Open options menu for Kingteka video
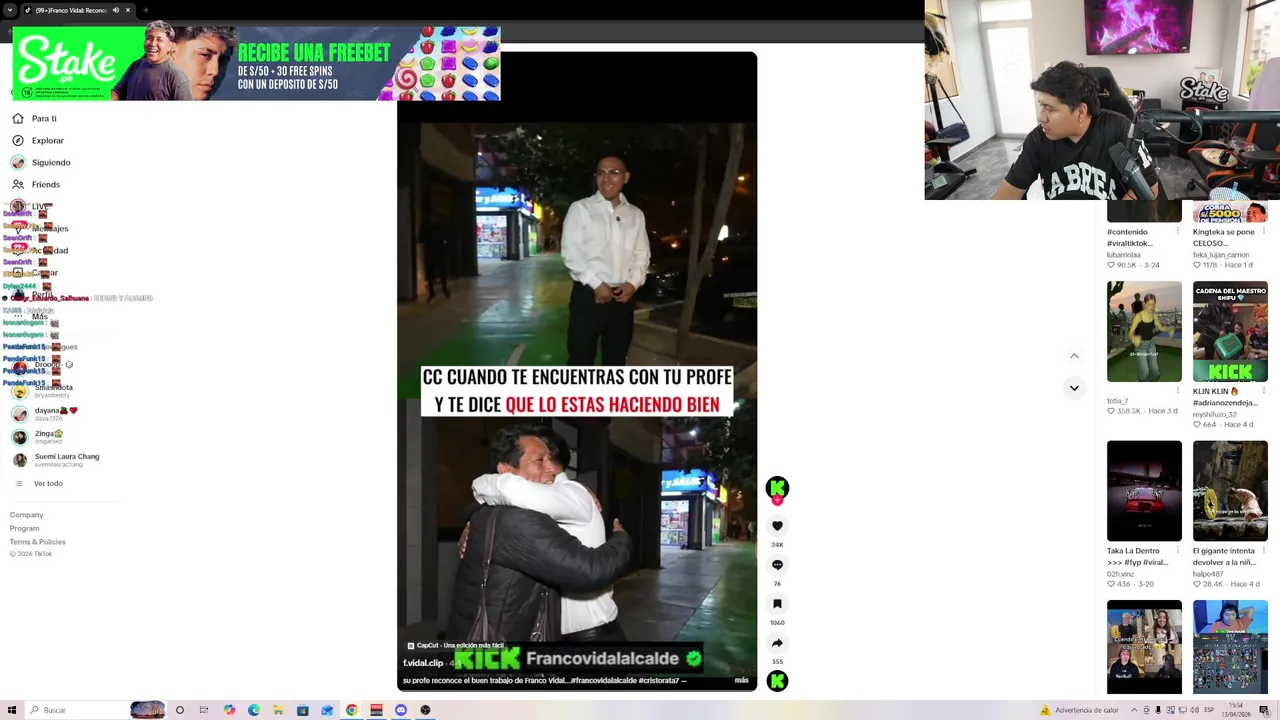Viewport: 1280px width, 720px height. (x=1264, y=232)
